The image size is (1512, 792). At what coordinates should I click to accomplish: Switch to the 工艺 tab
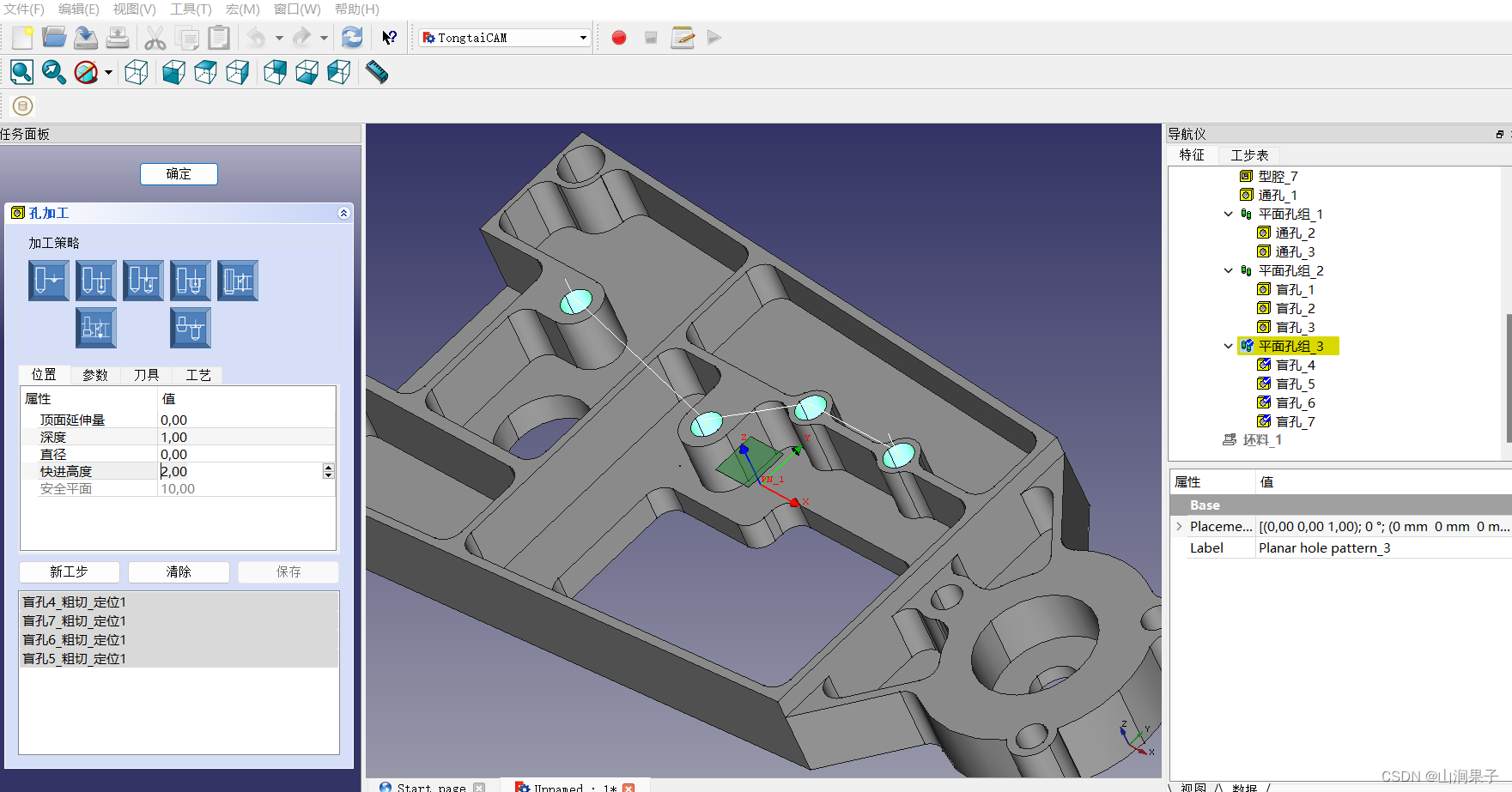tap(197, 375)
